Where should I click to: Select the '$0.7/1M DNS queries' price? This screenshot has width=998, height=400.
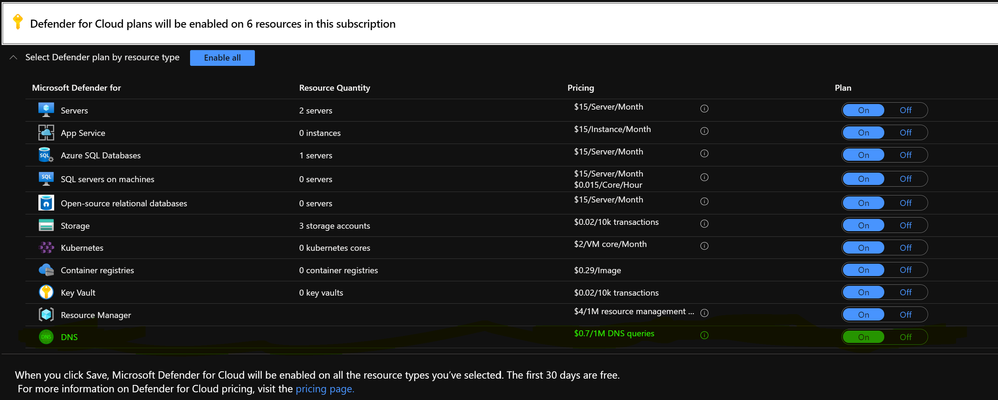click(614, 333)
